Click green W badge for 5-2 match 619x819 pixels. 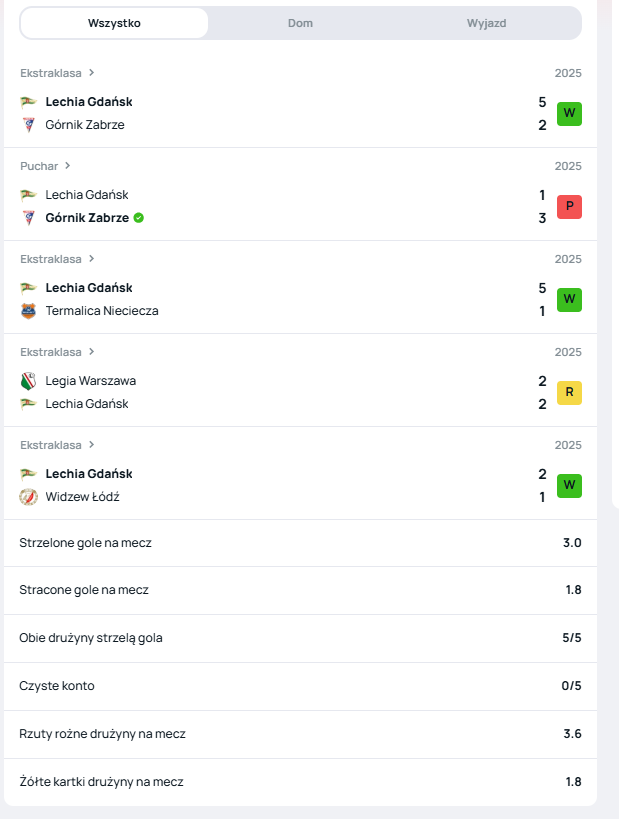pyautogui.click(x=569, y=113)
